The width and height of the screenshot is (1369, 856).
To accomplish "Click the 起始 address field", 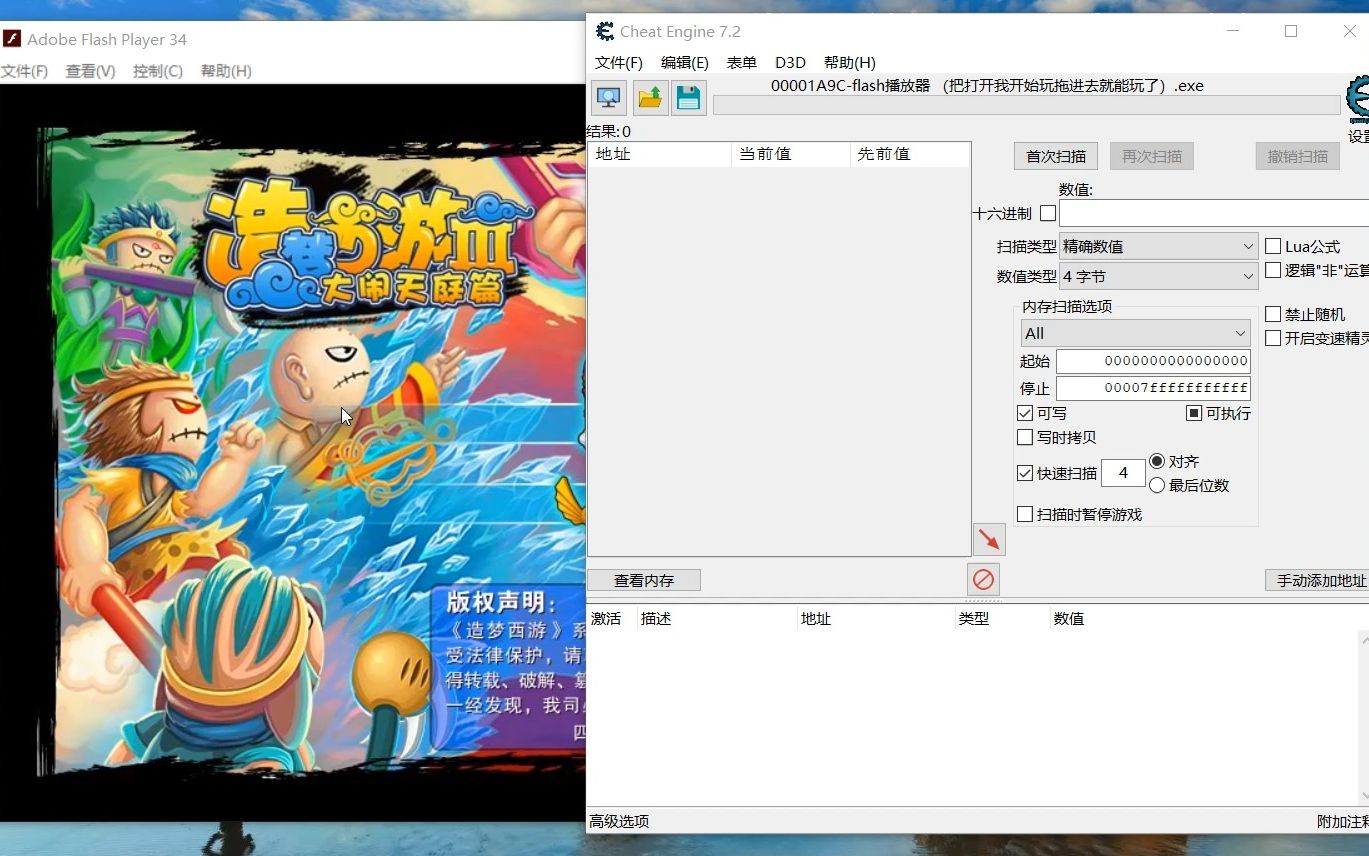I will [x=1153, y=361].
